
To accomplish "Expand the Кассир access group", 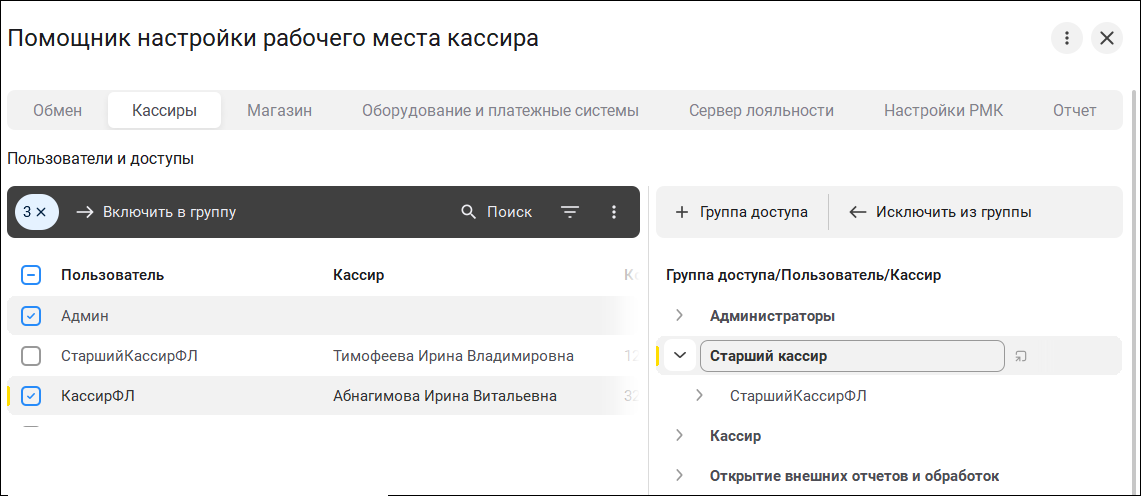I will (680, 436).
